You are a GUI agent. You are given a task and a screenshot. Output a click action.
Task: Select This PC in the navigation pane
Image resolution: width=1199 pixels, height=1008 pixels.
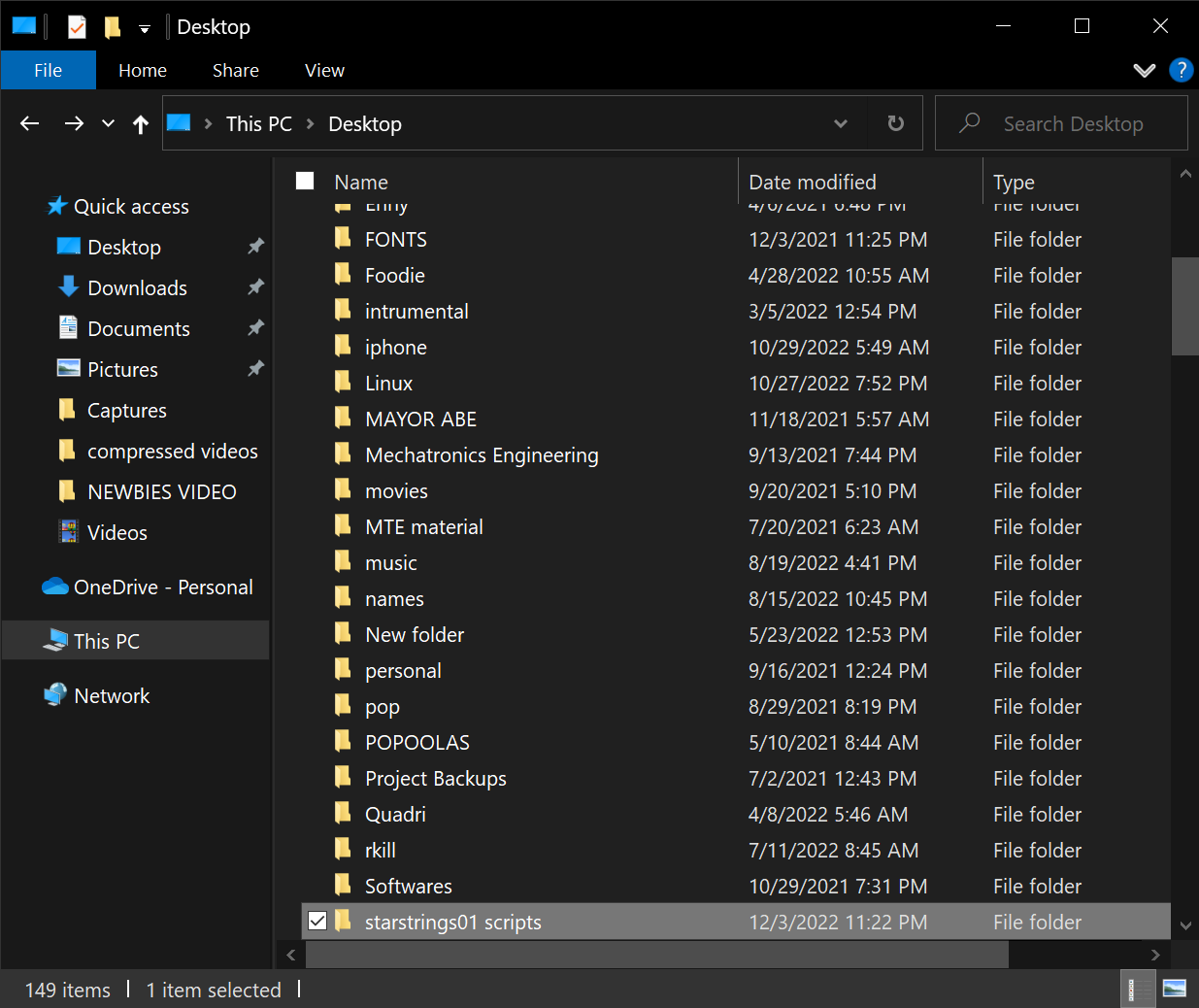coord(107,641)
